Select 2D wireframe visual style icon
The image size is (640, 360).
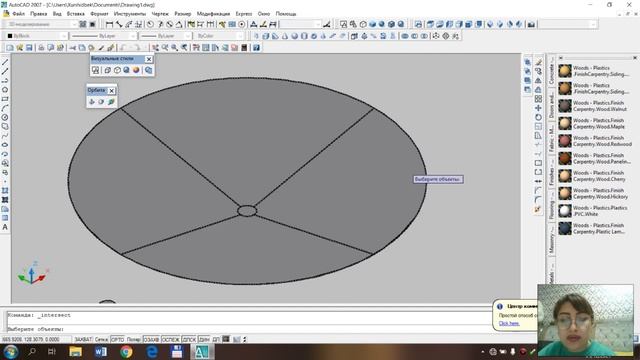95,70
